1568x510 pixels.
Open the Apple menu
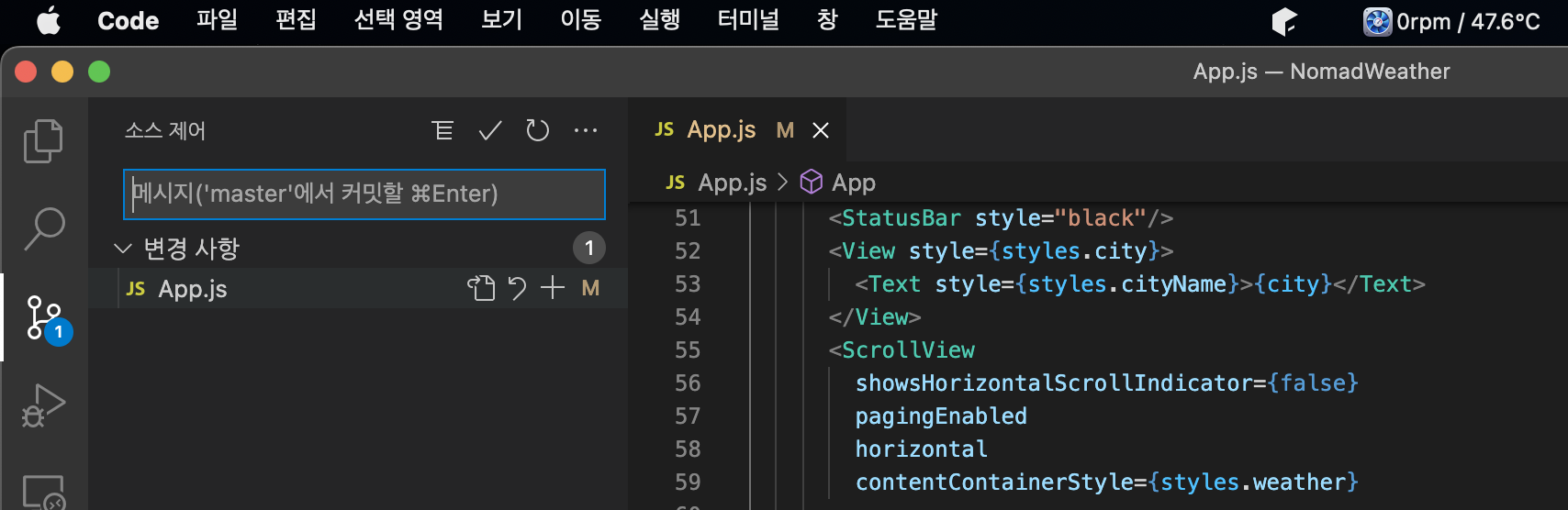click(49, 20)
